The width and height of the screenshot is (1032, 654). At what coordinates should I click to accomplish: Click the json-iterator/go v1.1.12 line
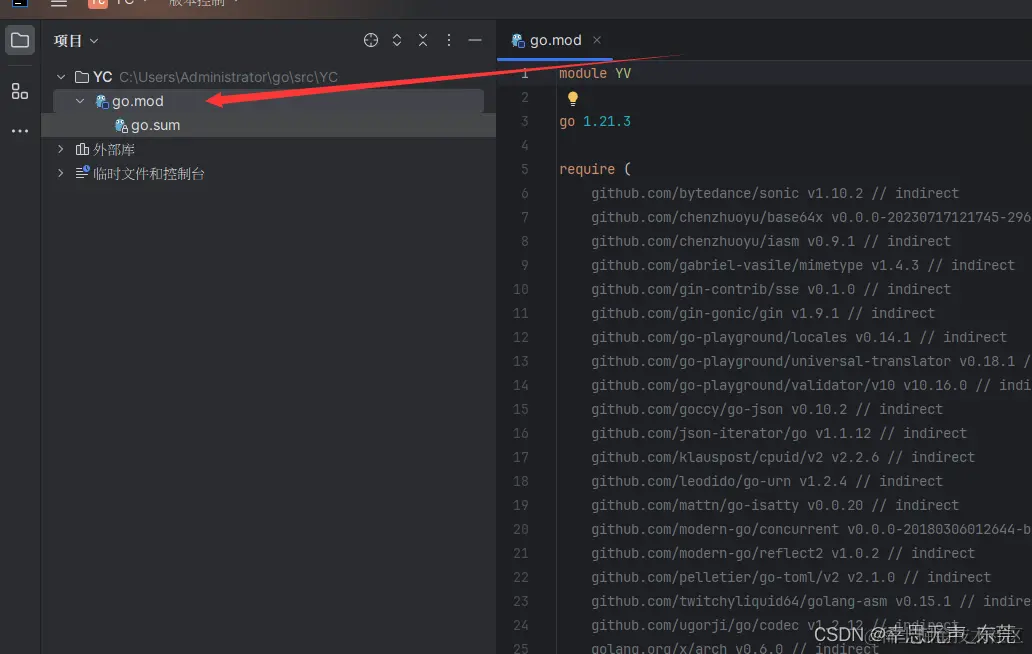pos(779,434)
